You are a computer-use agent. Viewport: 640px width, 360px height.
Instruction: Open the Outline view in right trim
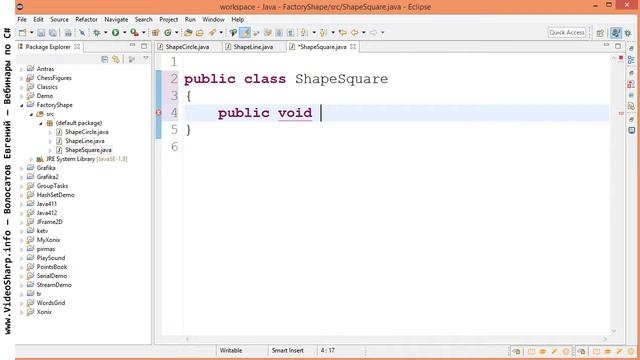[631, 60]
